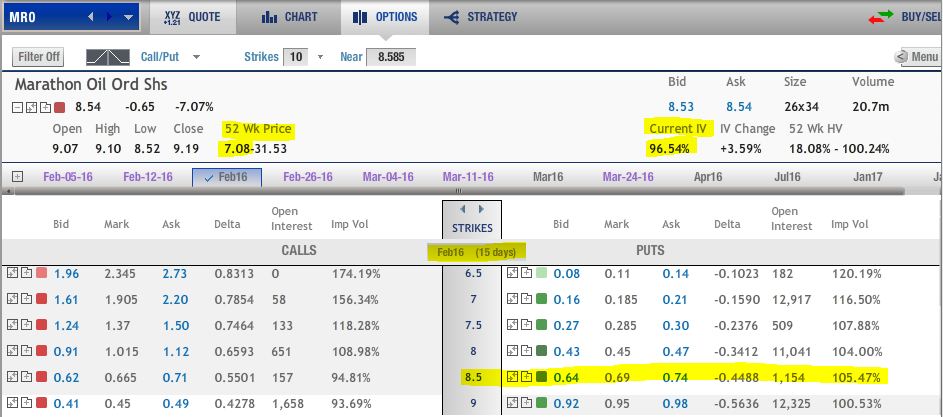Screen dimensions: 943x417
Task: Click the Buy/Sell arrows icon
Action: [x=880, y=17]
